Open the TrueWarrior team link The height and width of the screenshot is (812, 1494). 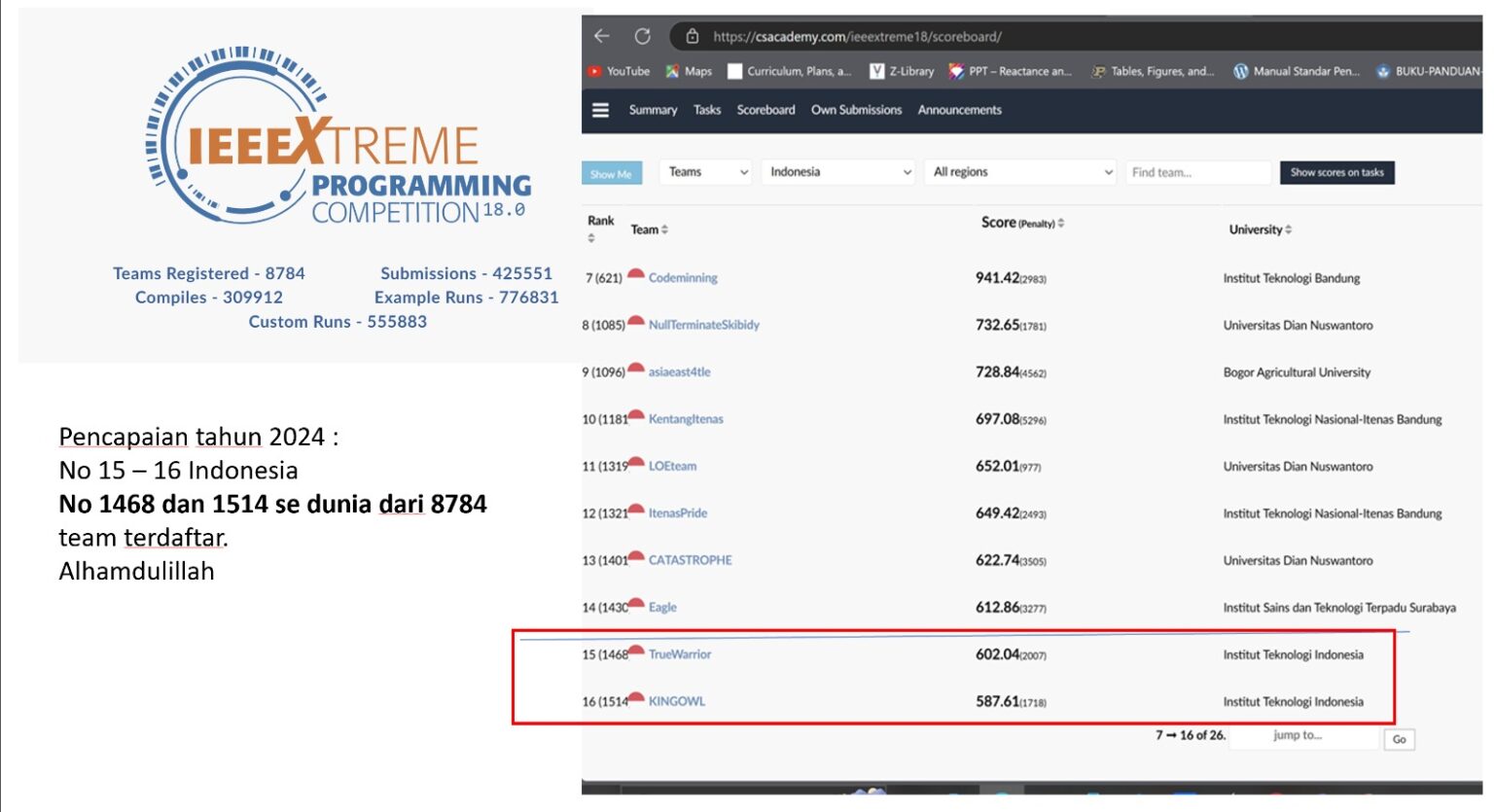[x=680, y=654]
